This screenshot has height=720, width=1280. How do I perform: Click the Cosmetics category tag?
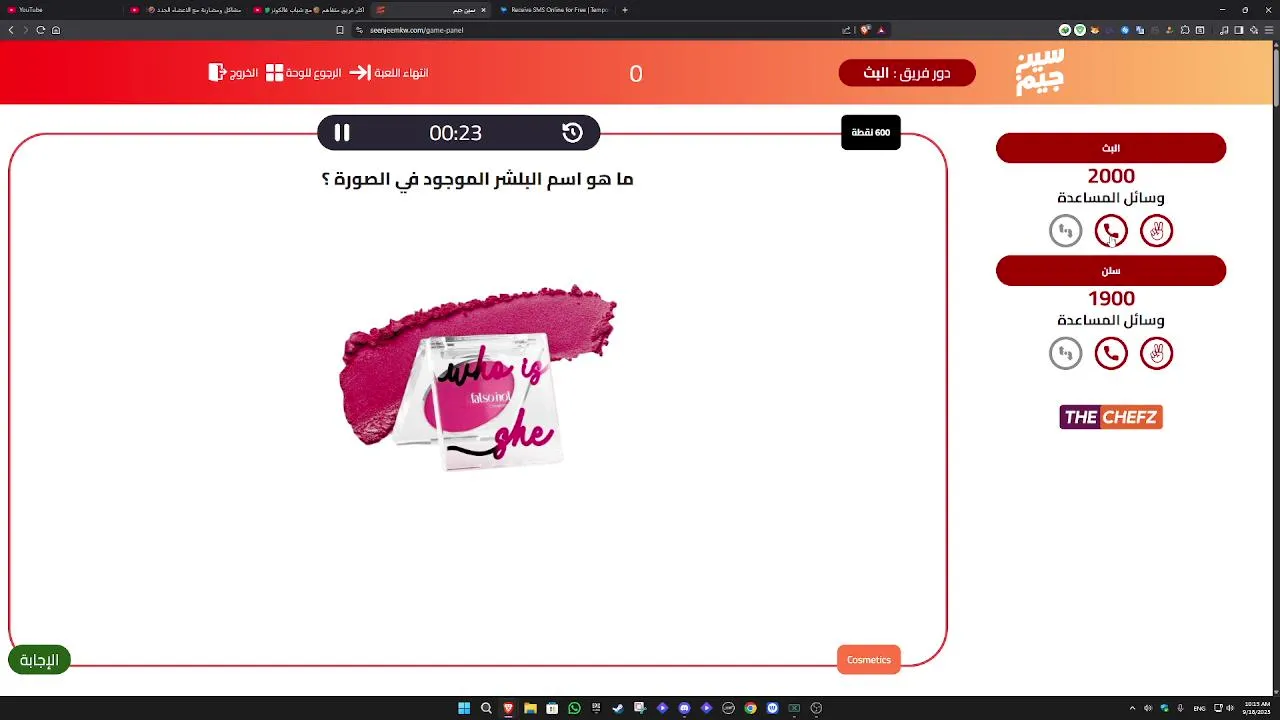(868, 660)
